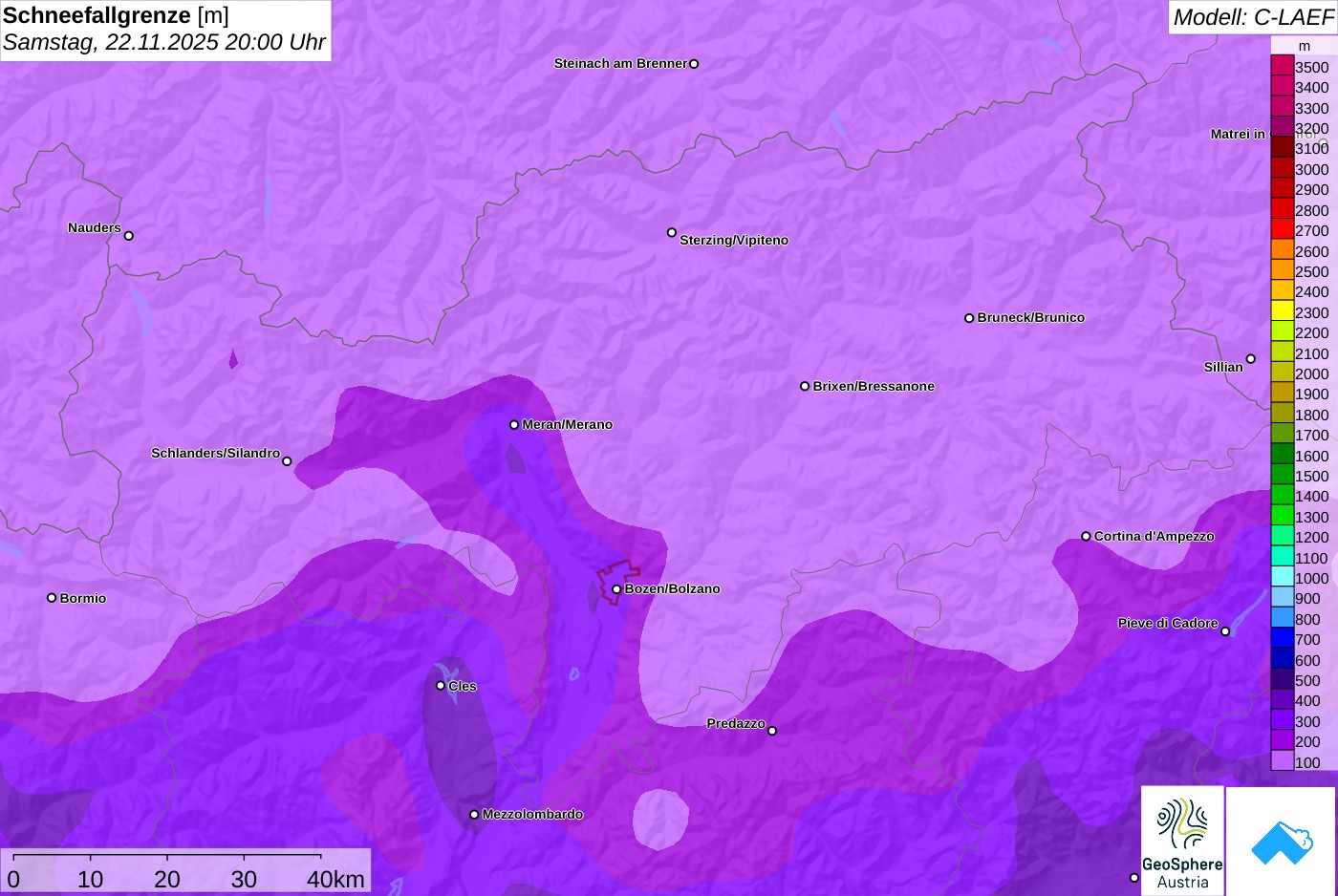Click the 1500 m green legend swatch
The image size is (1338, 896).
click(x=1282, y=475)
